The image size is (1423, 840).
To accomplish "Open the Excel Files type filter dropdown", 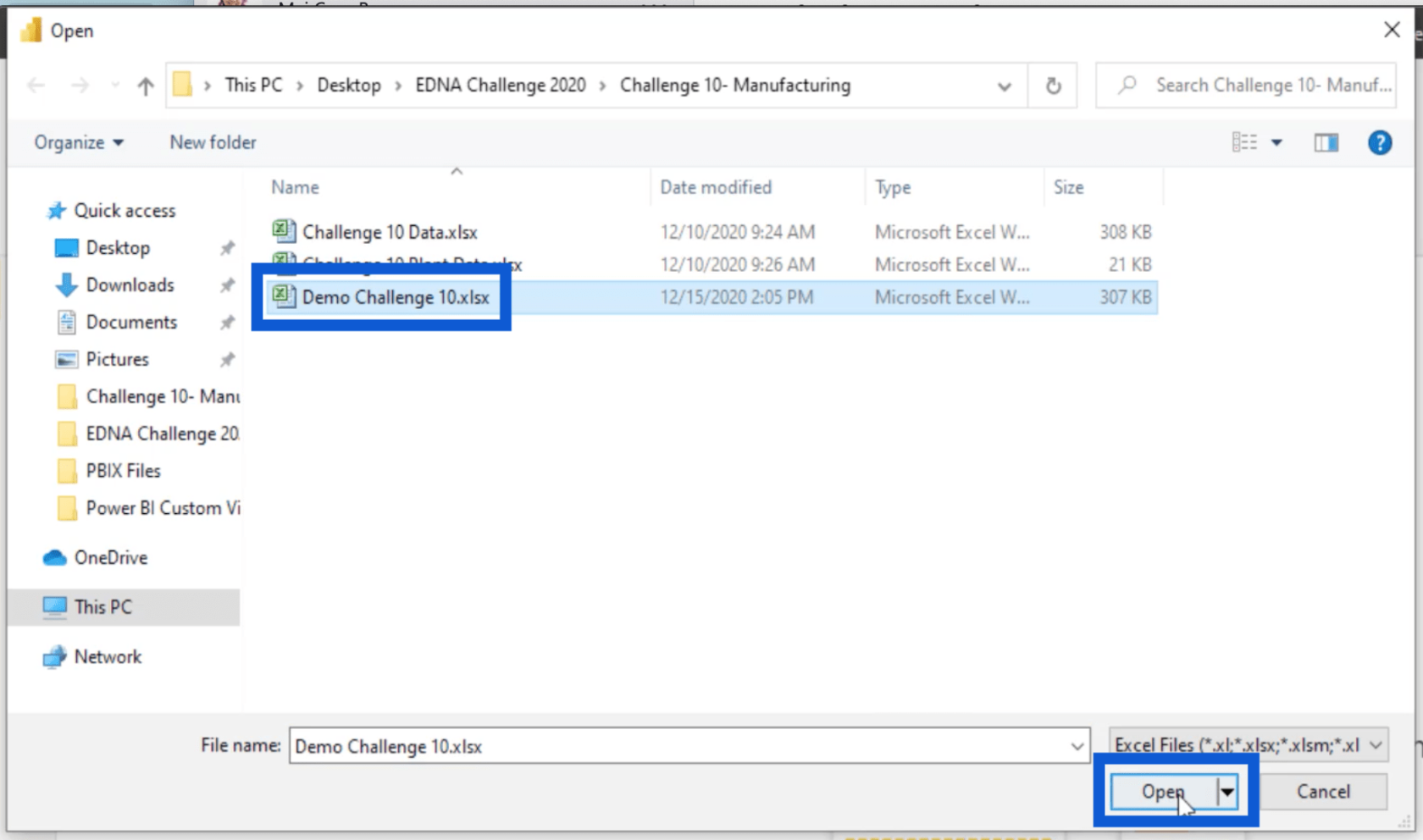I will [x=1249, y=745].
